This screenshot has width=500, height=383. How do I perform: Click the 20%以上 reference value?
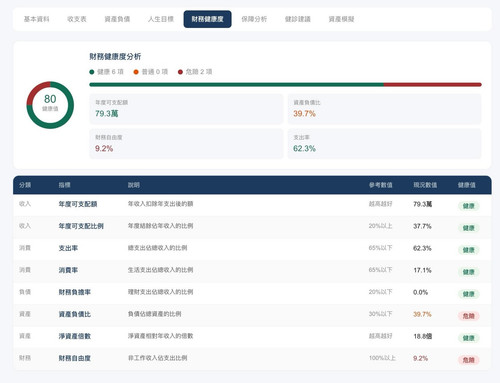[380, 226]
